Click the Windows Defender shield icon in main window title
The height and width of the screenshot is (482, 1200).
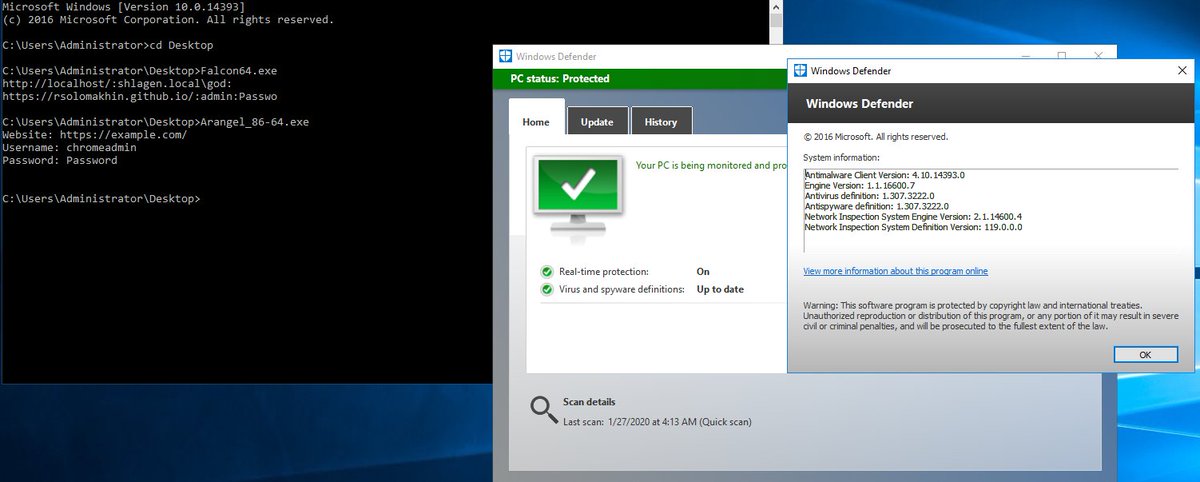pyautogui.click(x=505, y=55)
